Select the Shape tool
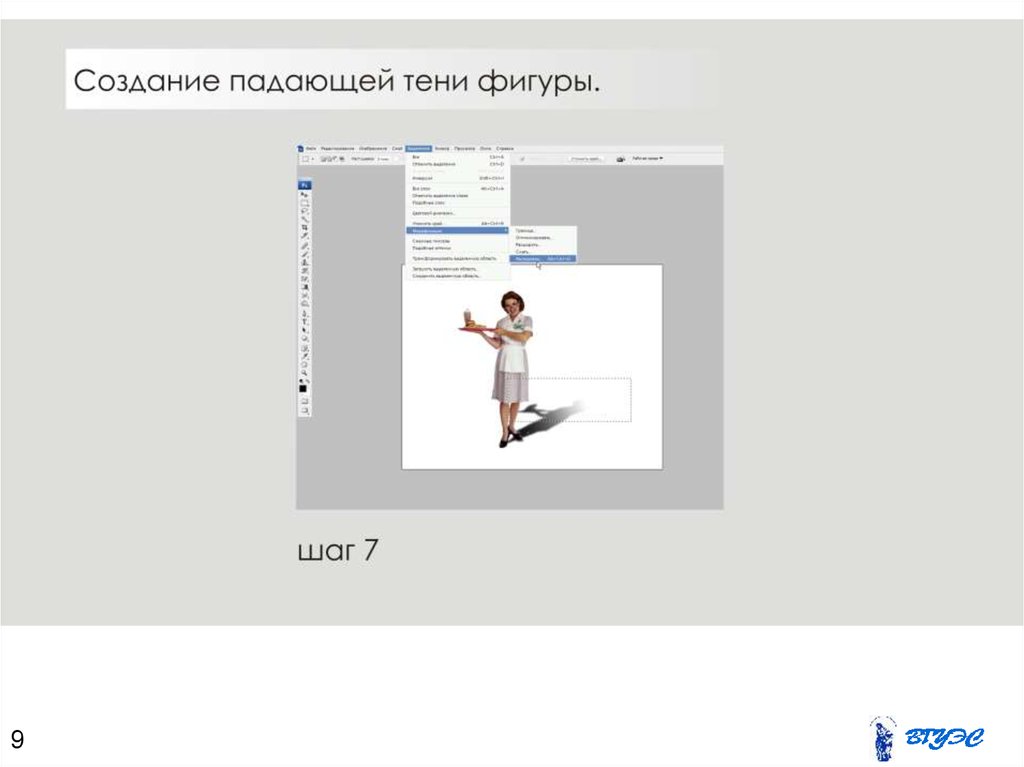This screenshot has width=1024, height=767. click(x=304, y=339)
